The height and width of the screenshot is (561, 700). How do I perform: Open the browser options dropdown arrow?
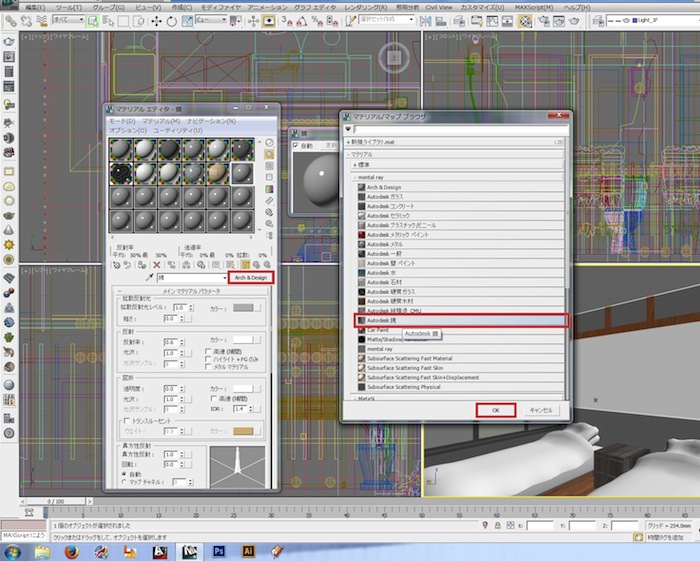(x=349, y=129)
